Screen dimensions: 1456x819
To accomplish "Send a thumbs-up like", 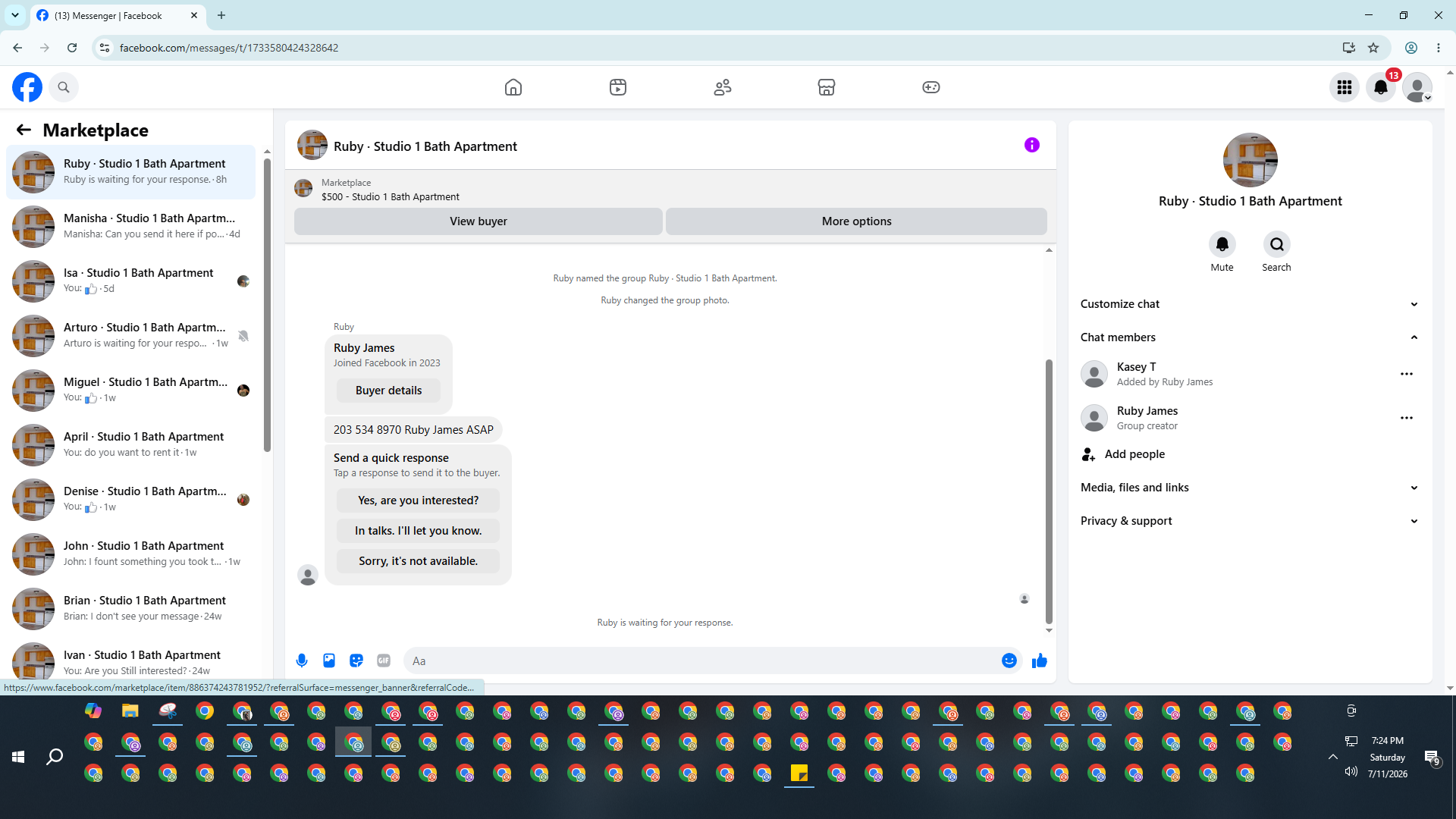I will pyautogui.click(x=1040, y=661).
